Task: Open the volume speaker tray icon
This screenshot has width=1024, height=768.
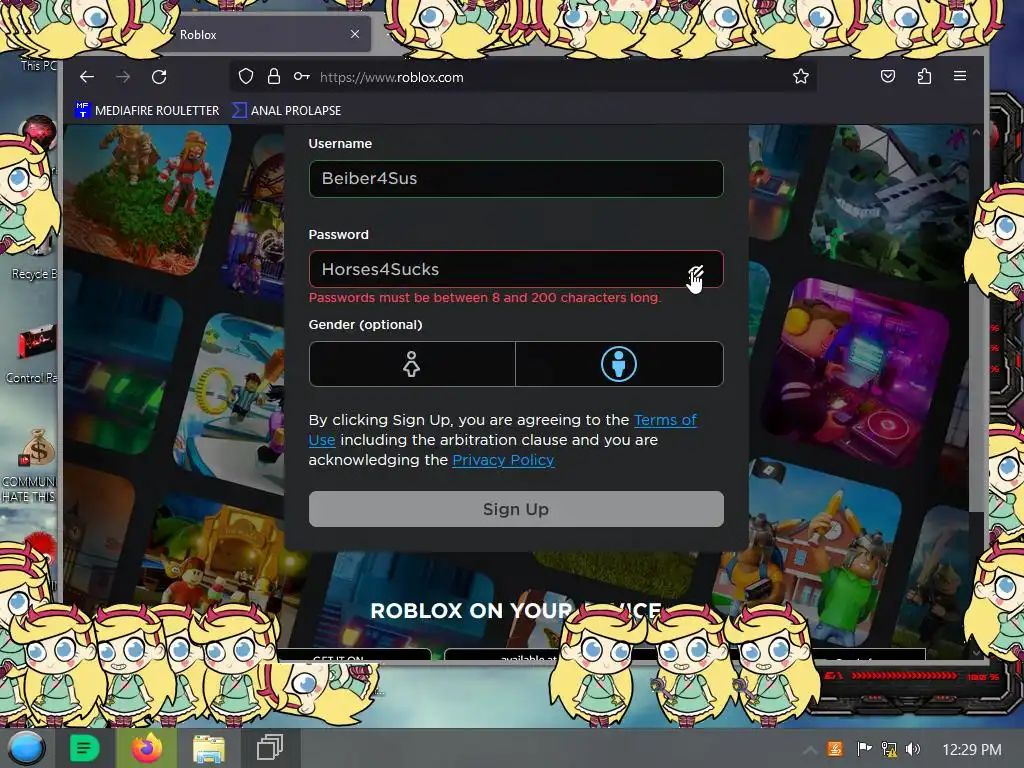Action: [x=913, y=749]
